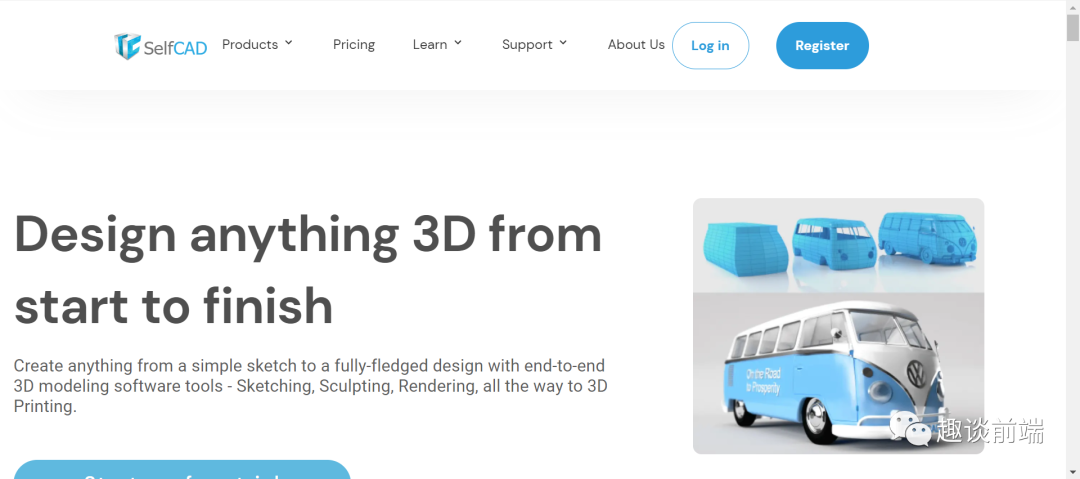Click the Log in button

tap(710, 45)
